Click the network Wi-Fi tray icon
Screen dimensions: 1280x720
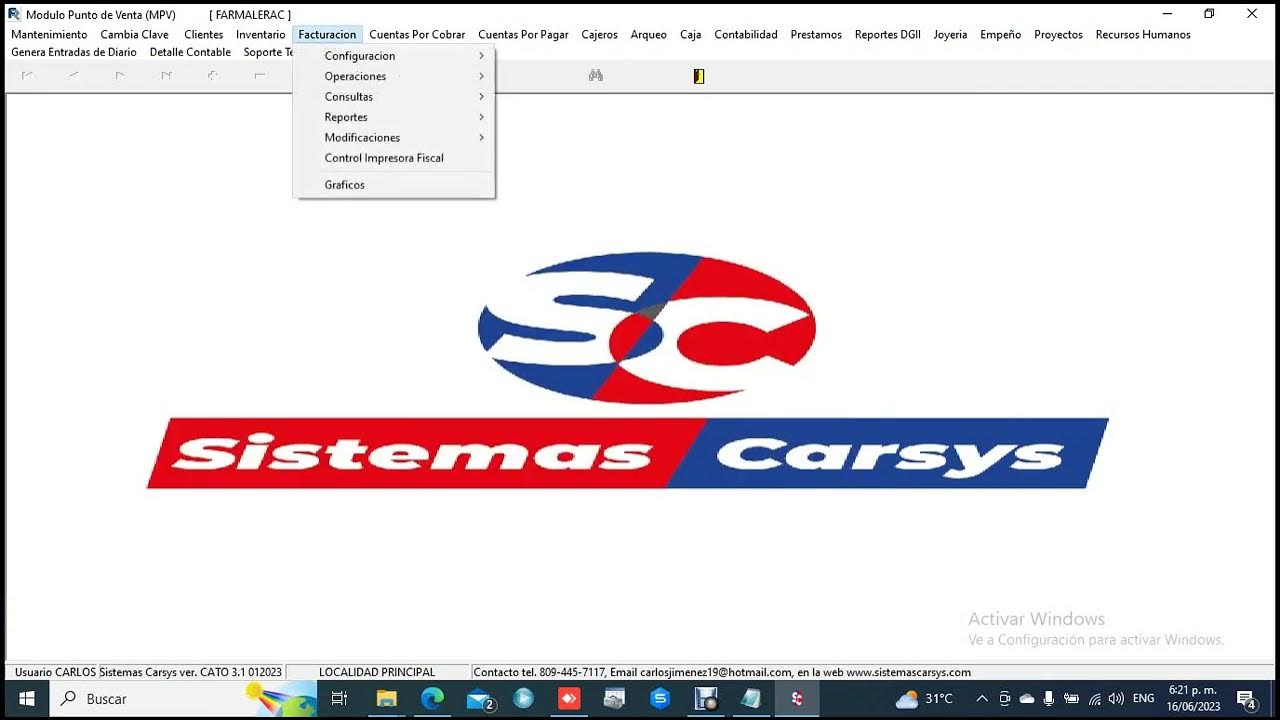1095,699
